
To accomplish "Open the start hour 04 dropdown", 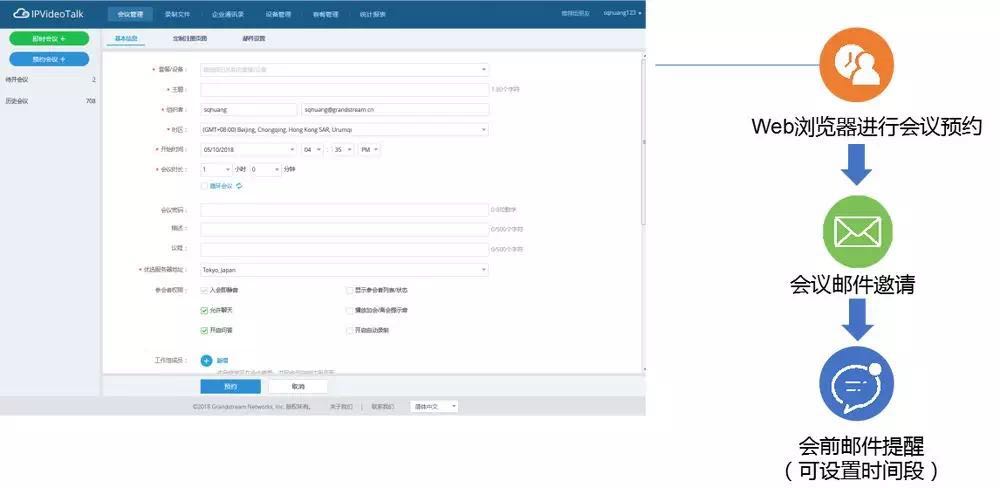I will (311, 149).
